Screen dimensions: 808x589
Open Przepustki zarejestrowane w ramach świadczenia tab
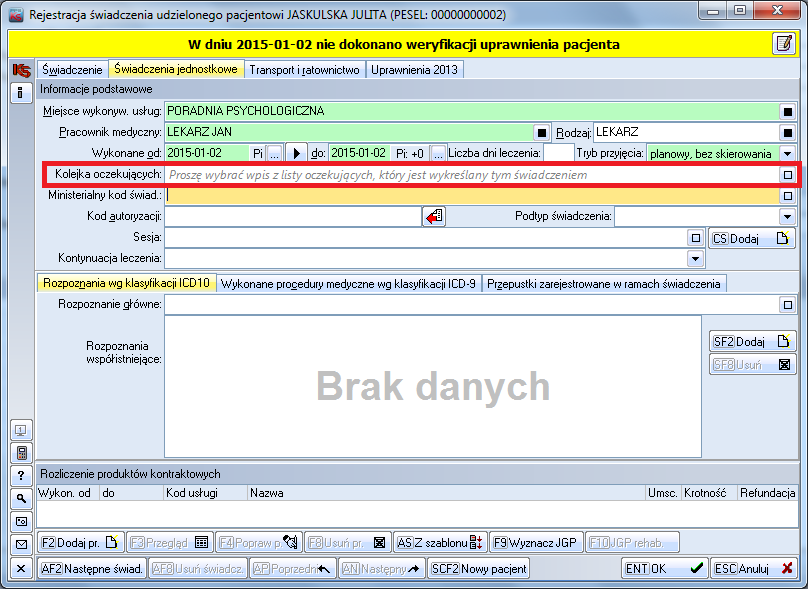click(x=603, y=283)
